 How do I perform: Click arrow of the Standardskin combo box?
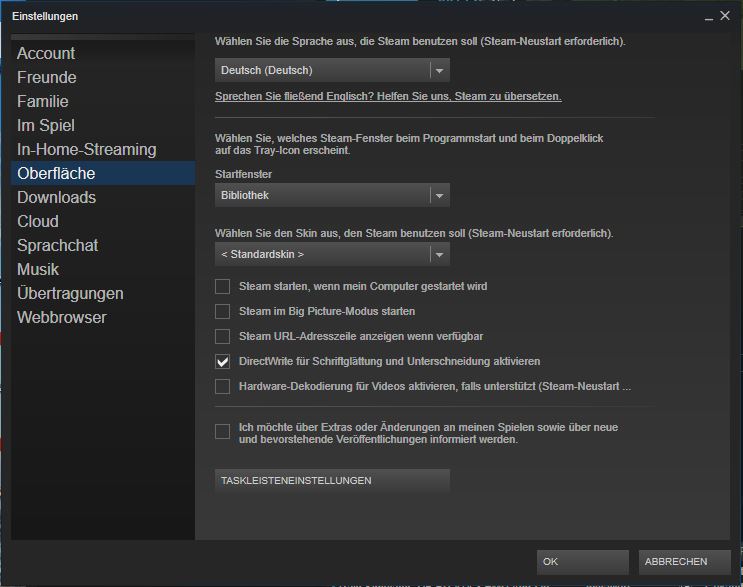tap(439, 254)
